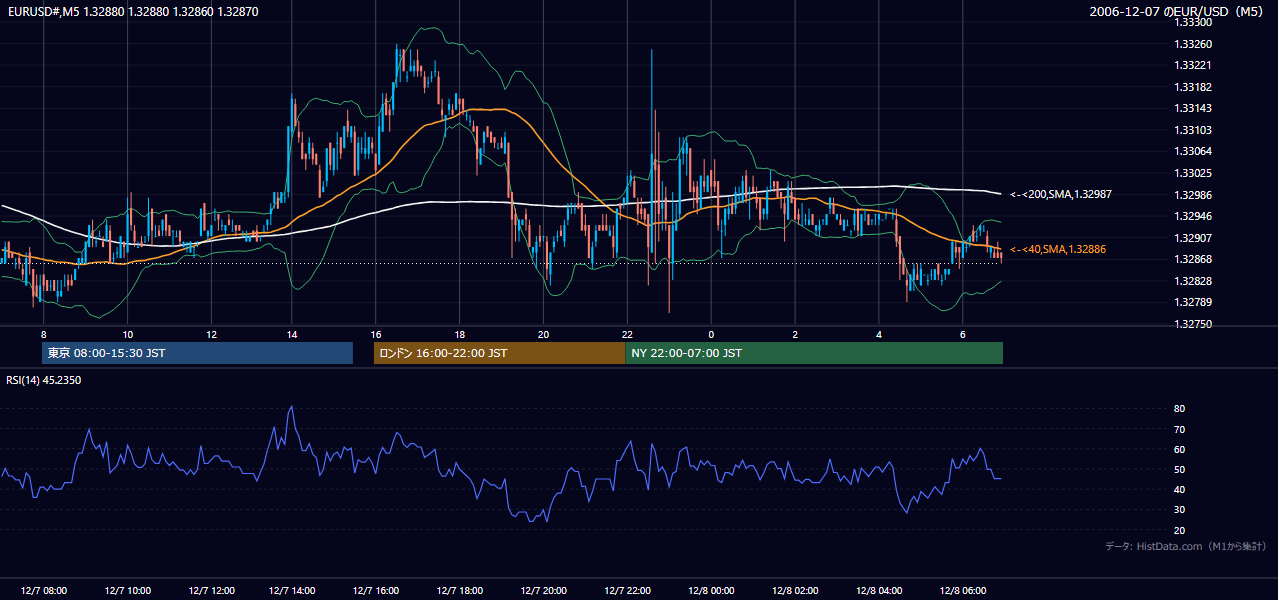This screenshot has width=1278, height=600.
Task: Click the 12/7 22:00 bottom time label
Action: (x=627, y=590)
